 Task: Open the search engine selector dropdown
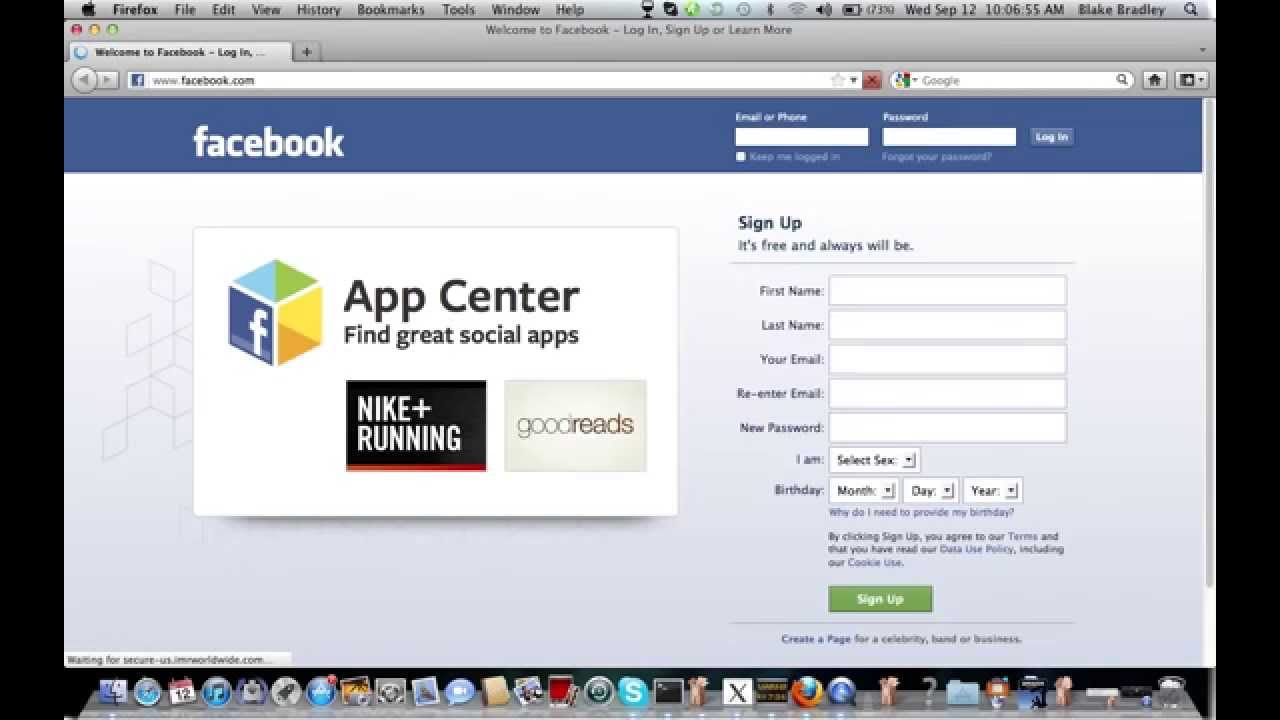[906, 80]
